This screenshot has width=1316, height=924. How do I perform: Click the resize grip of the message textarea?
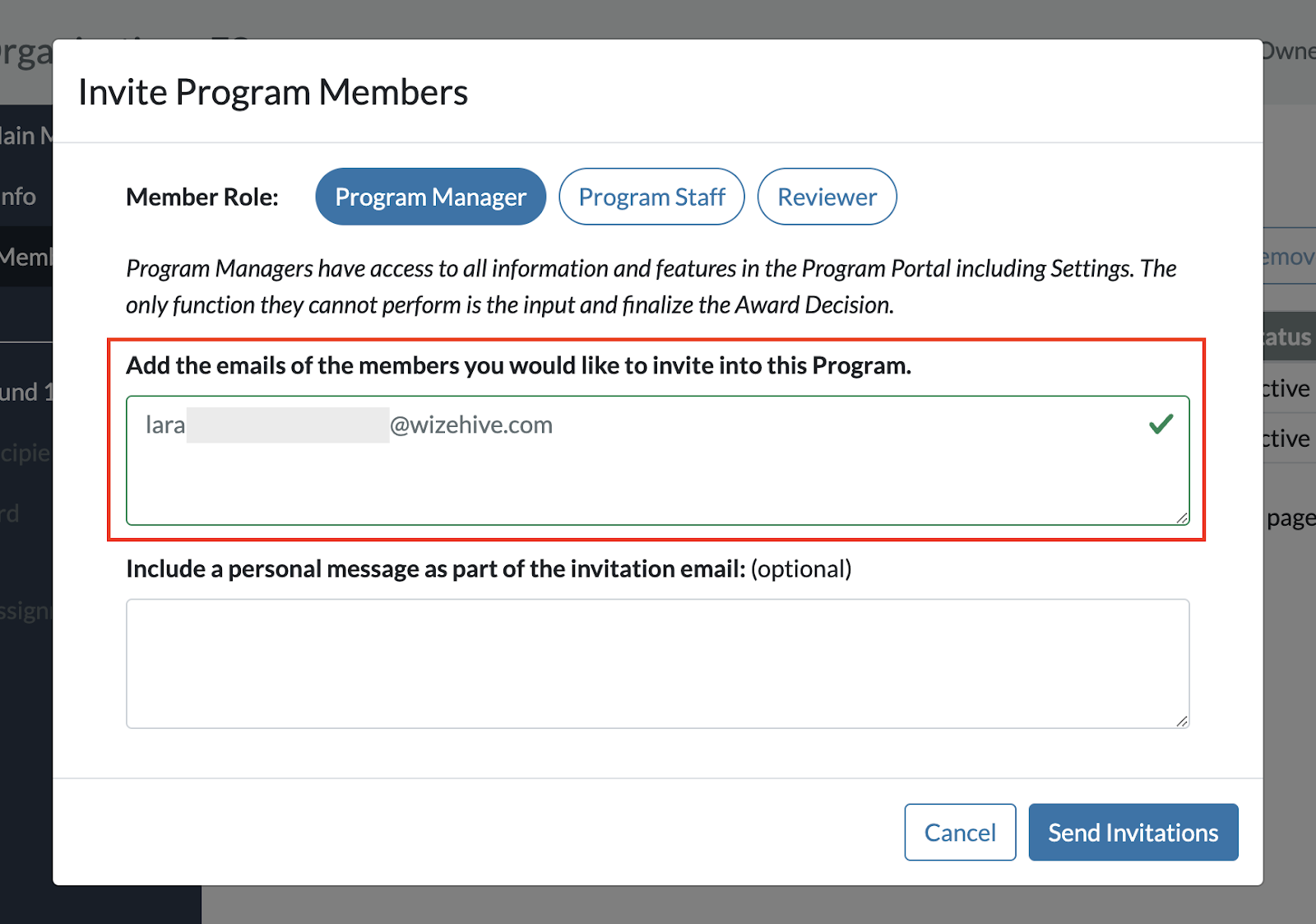pos(1182,722)
